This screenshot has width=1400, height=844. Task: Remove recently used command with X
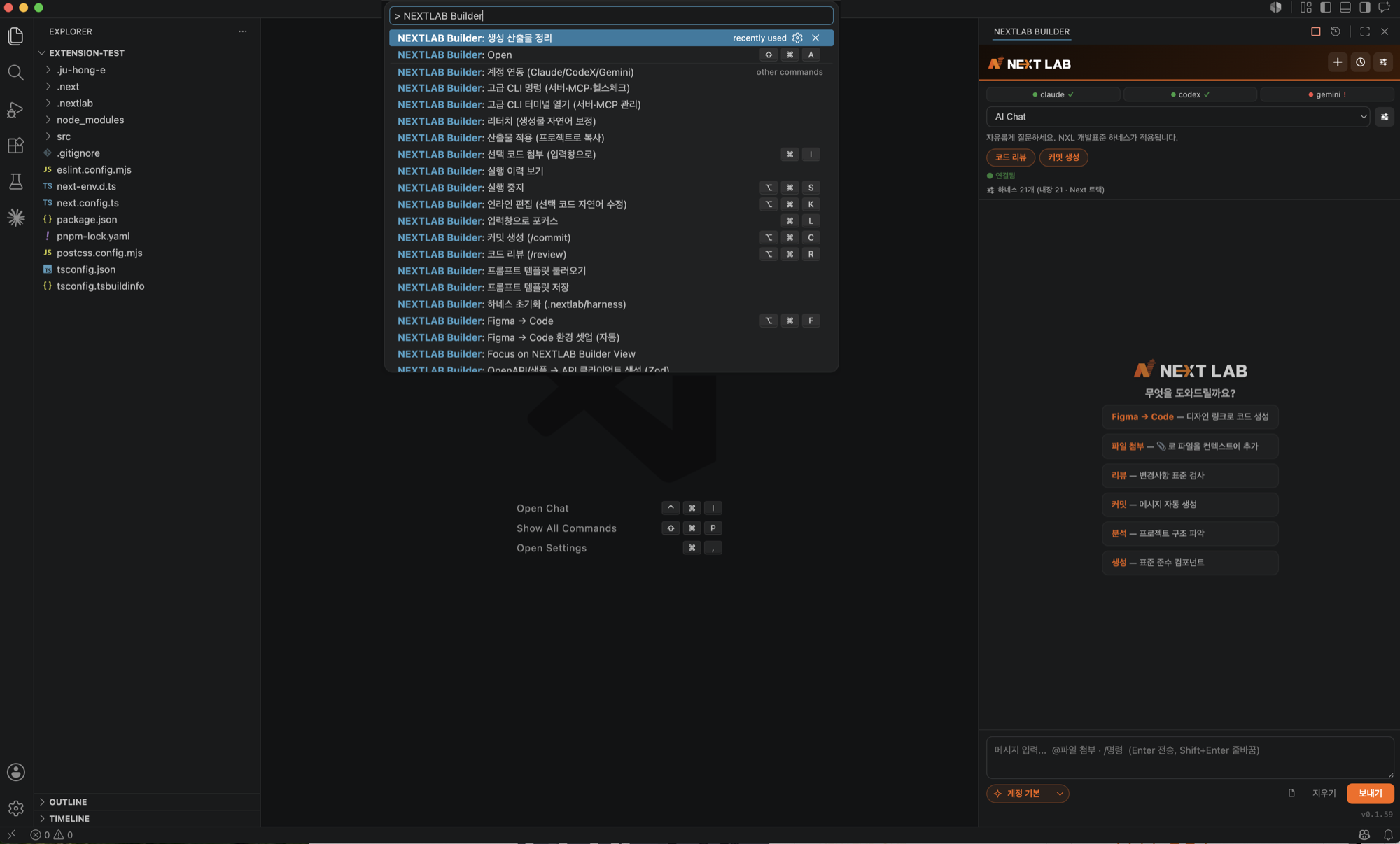click(815, 38)
